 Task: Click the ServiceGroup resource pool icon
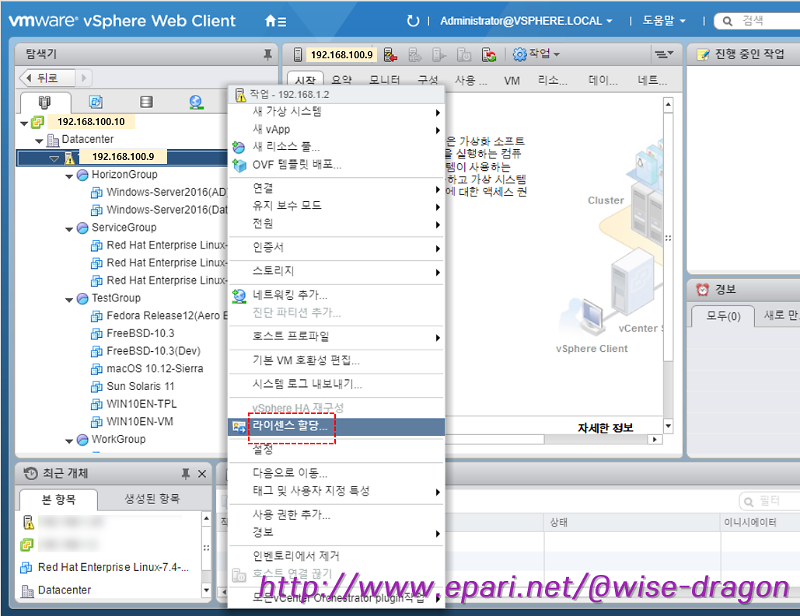(x=82, y=228)
